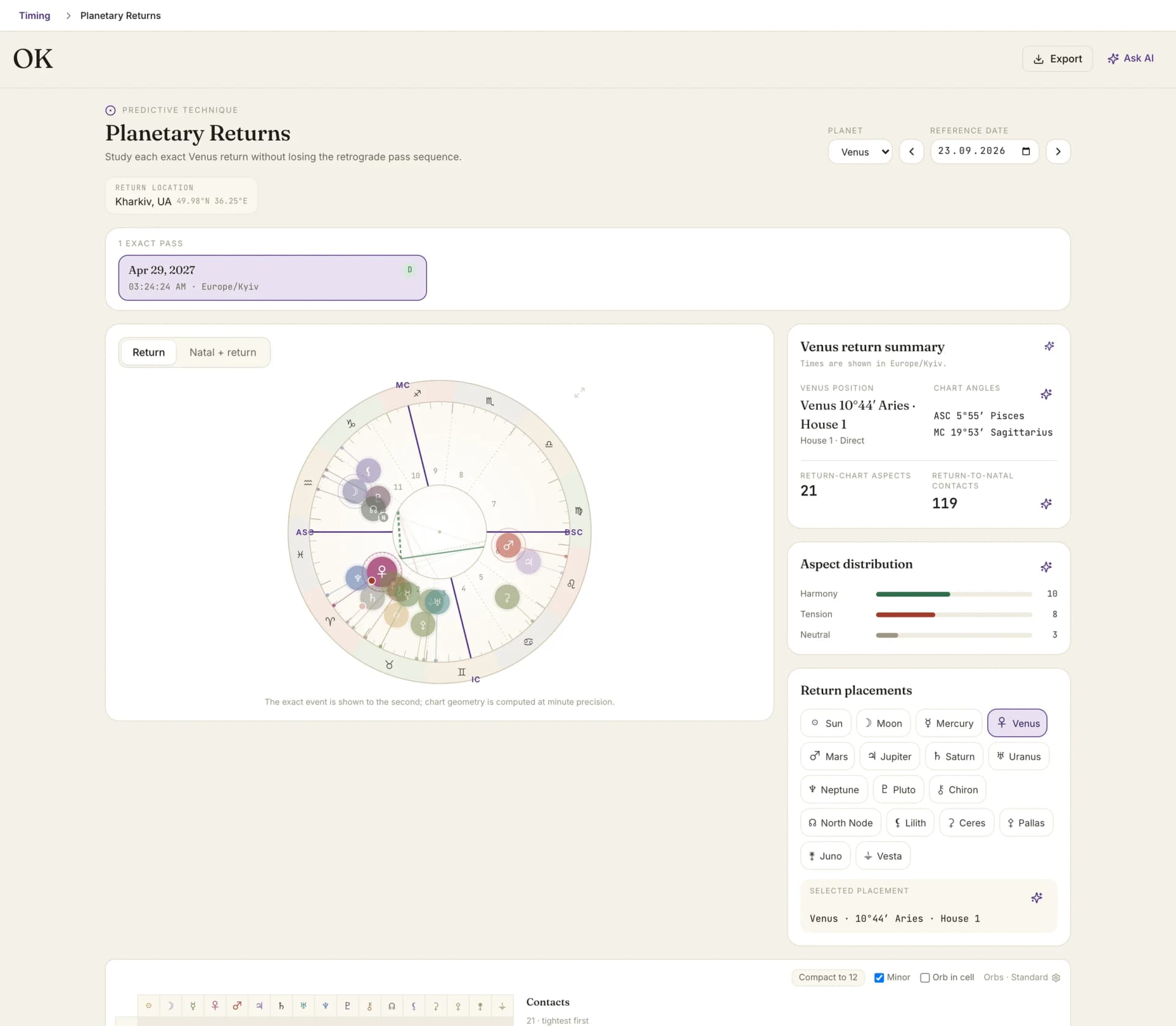1176x1026 pixels.
Task: Click the Tension aspect distribution bar
Action: point(954,614)
